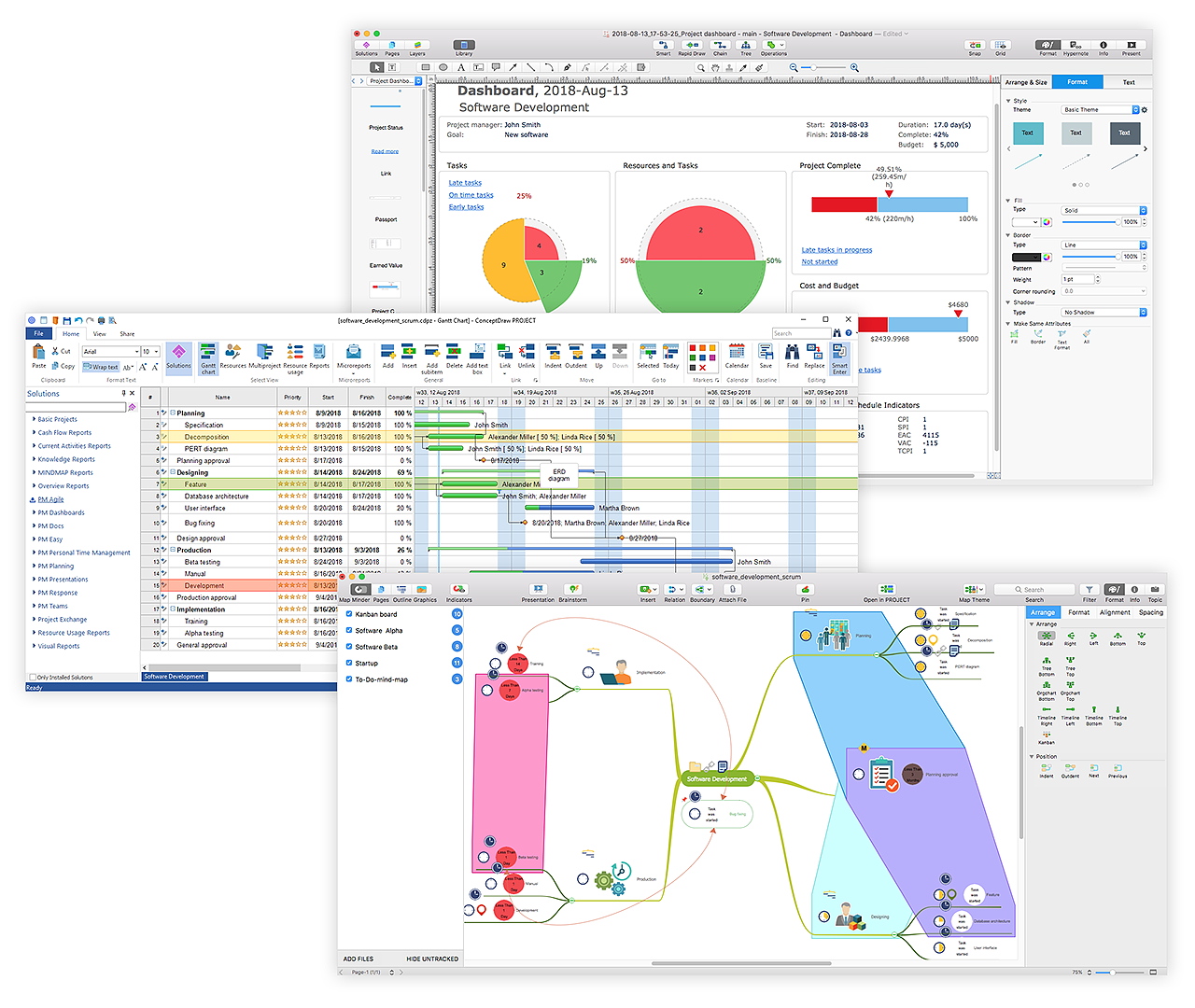The height and width of the screenshot is (1008, 1195).
Task: Click Solutions icon in Dashboard window toolbar
Action: (x=366, y=45)
